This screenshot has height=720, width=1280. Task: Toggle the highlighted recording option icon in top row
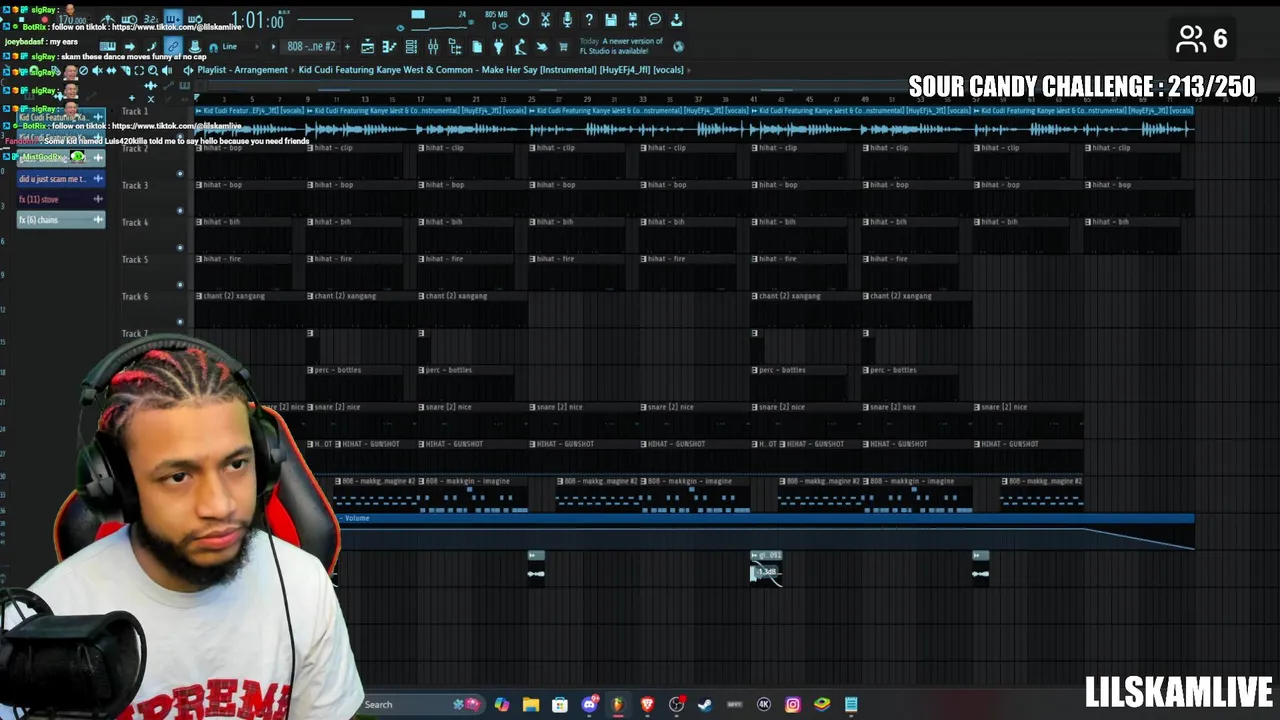point(173,19)
